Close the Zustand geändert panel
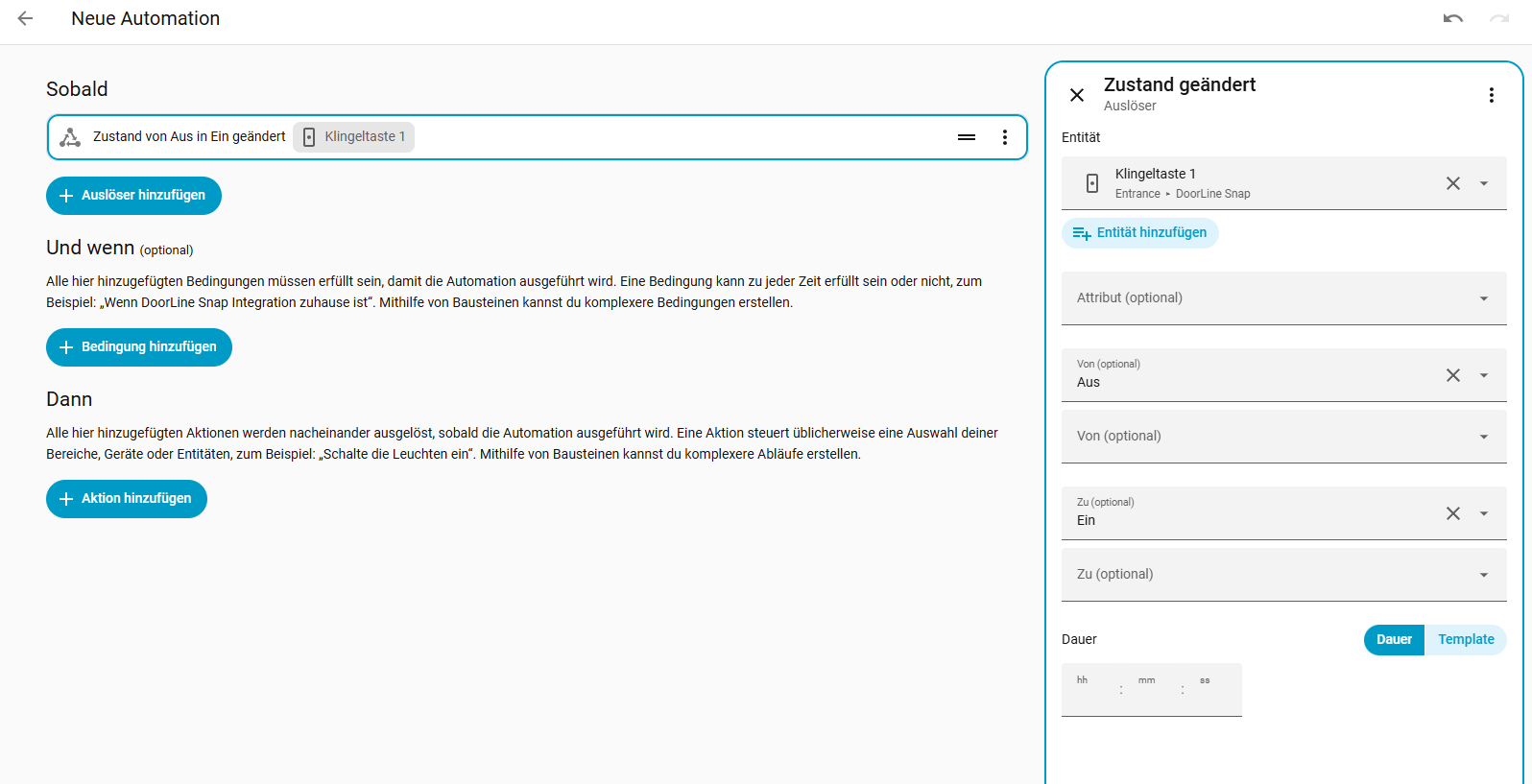Viewport: 1532px width, 784px height. click(1077, 95)
